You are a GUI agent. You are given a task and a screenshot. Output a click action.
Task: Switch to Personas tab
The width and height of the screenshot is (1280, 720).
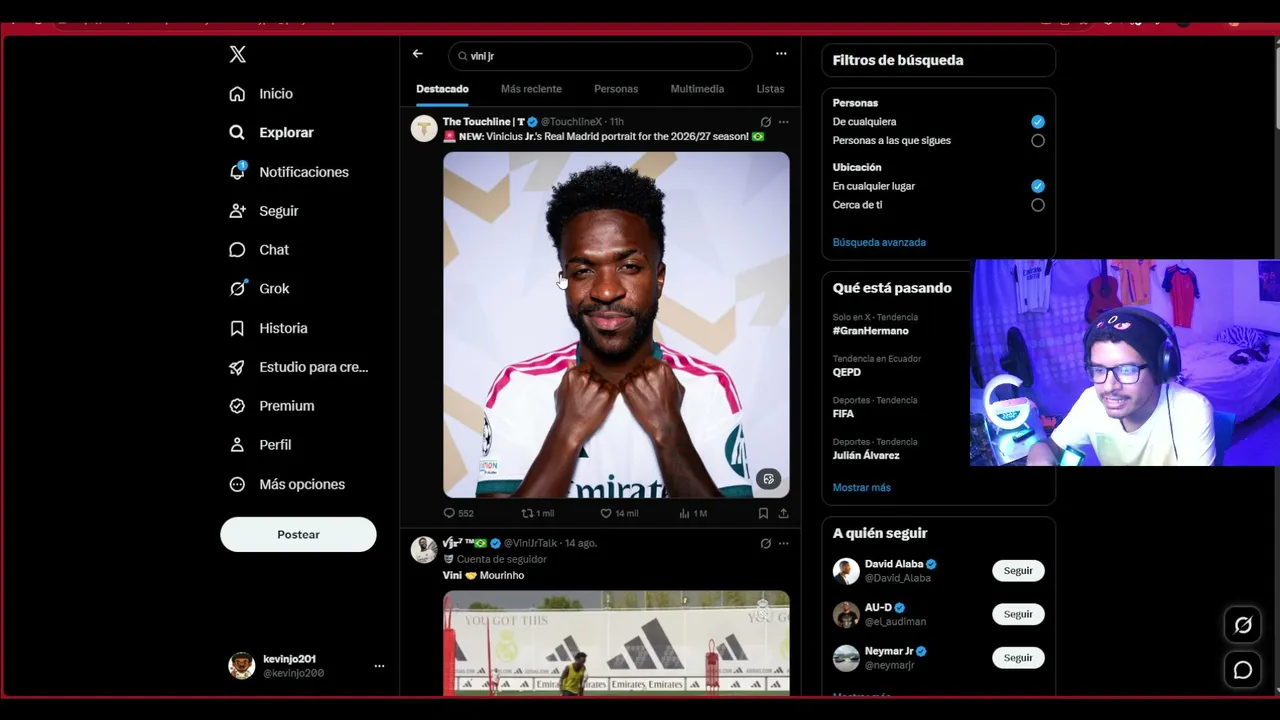[616, 89]
